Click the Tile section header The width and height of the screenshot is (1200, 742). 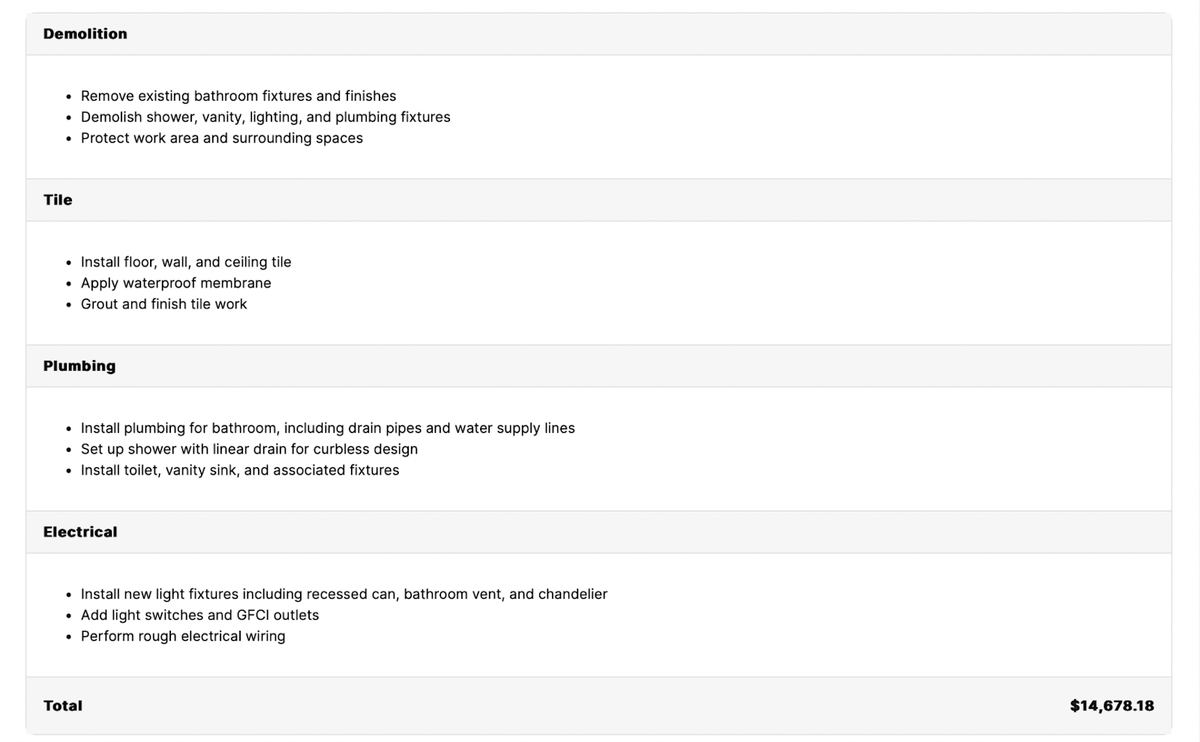click(58, 200)
